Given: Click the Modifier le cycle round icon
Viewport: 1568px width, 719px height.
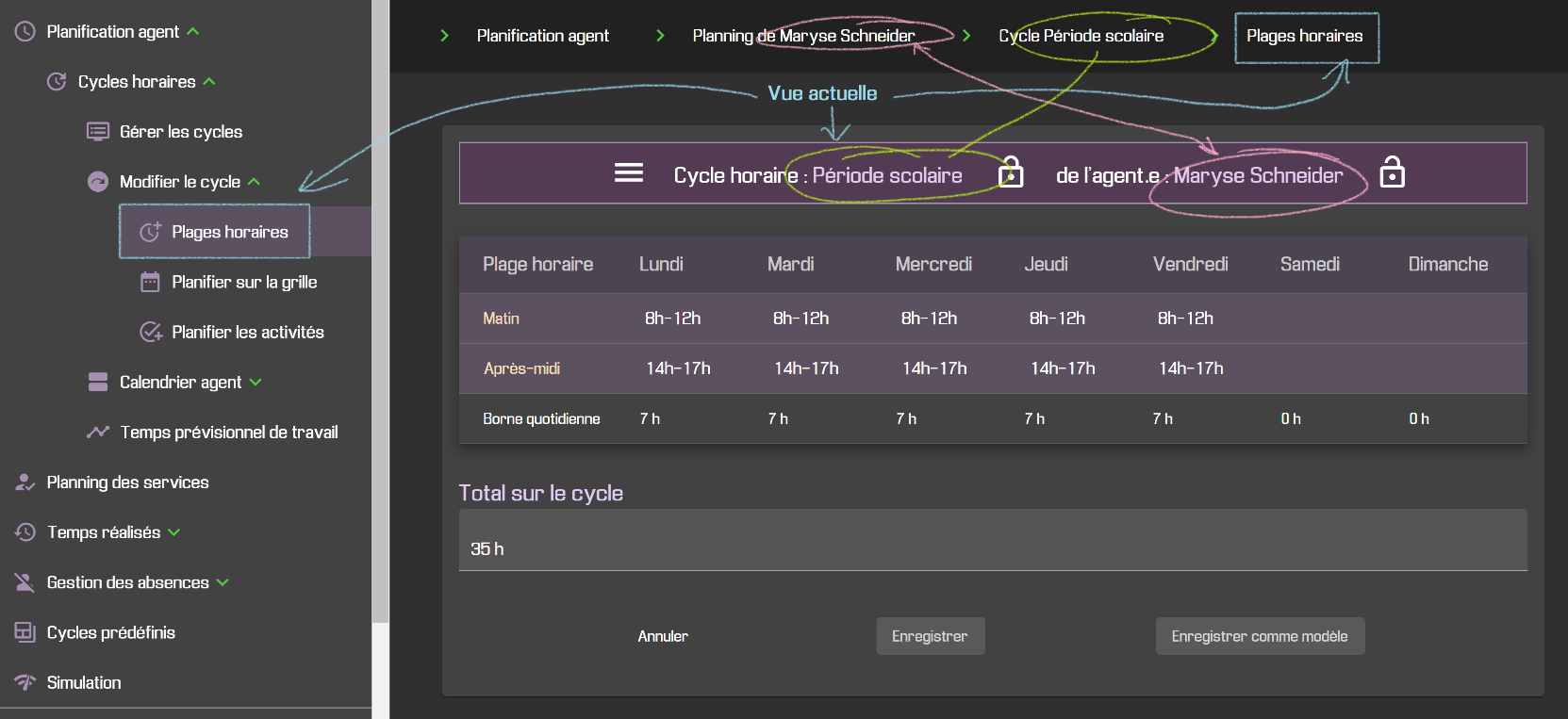Looking at the screenshot, I should 98,182.
